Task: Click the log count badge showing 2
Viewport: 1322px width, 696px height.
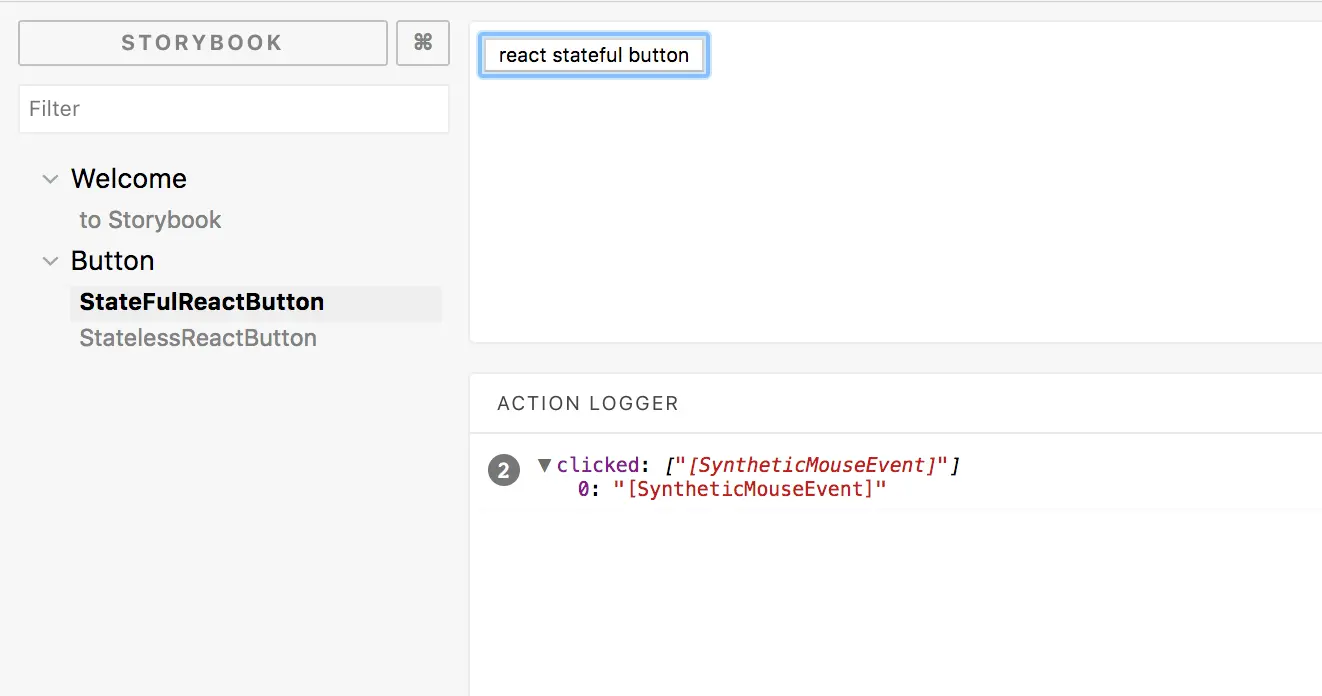Action: point(504,470)
